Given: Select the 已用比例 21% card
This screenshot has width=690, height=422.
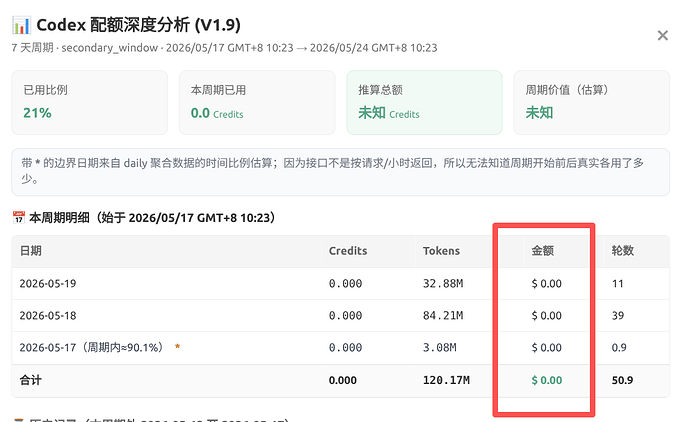Looking at the screenshot, I should [x=89, y=103].
